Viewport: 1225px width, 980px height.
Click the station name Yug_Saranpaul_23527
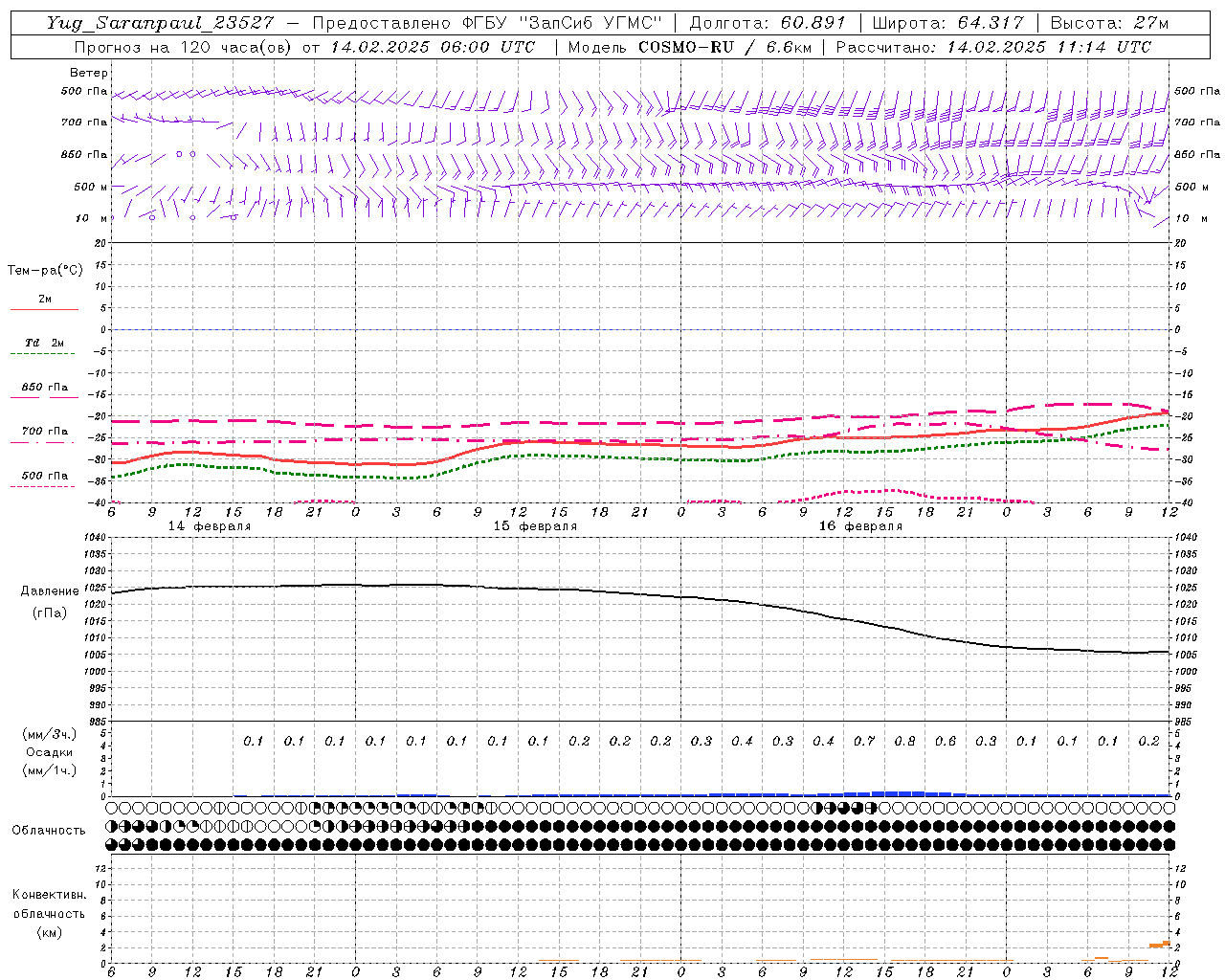(162, 23)
